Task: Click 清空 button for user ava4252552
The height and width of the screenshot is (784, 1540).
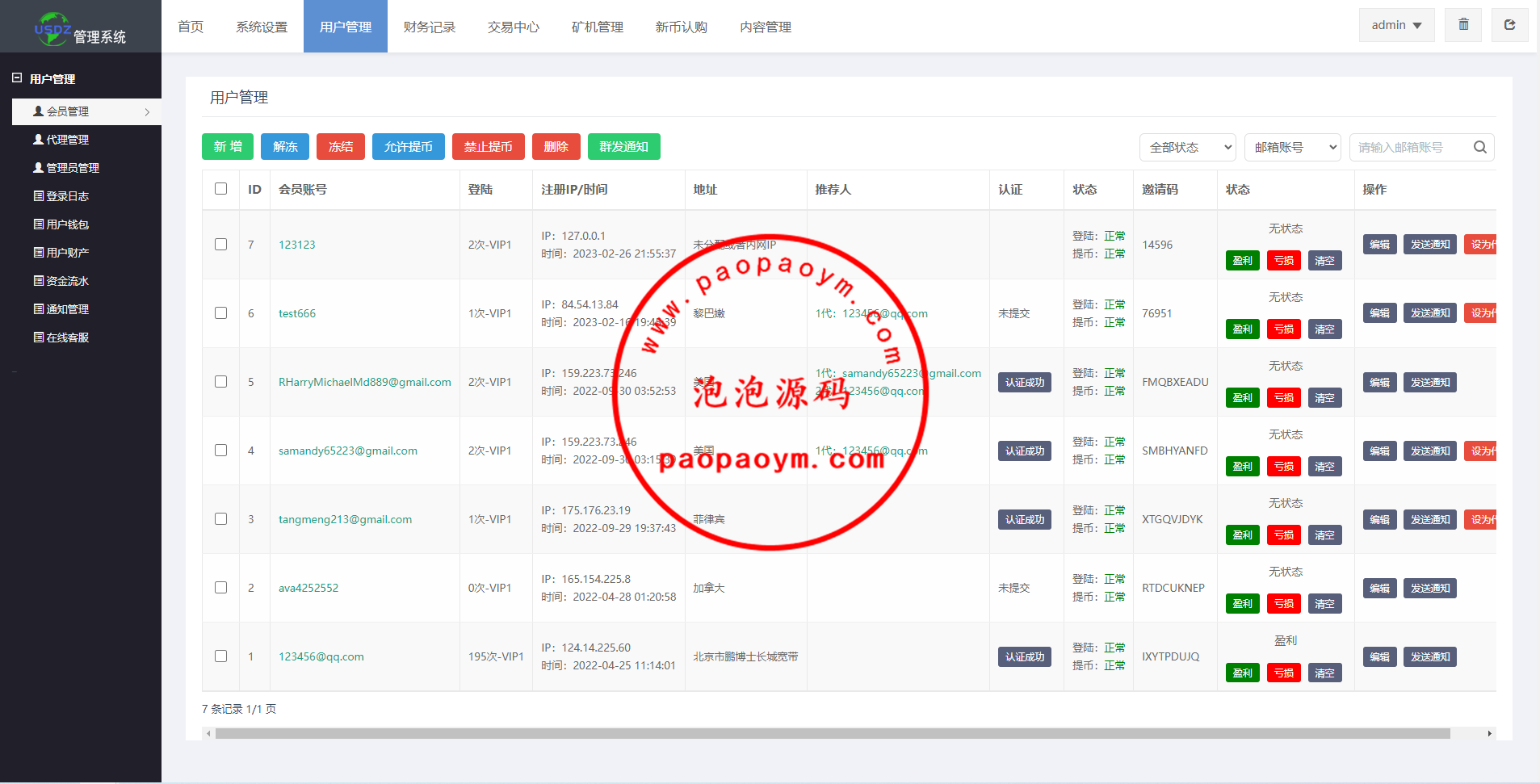Action: coord(1324,603)
